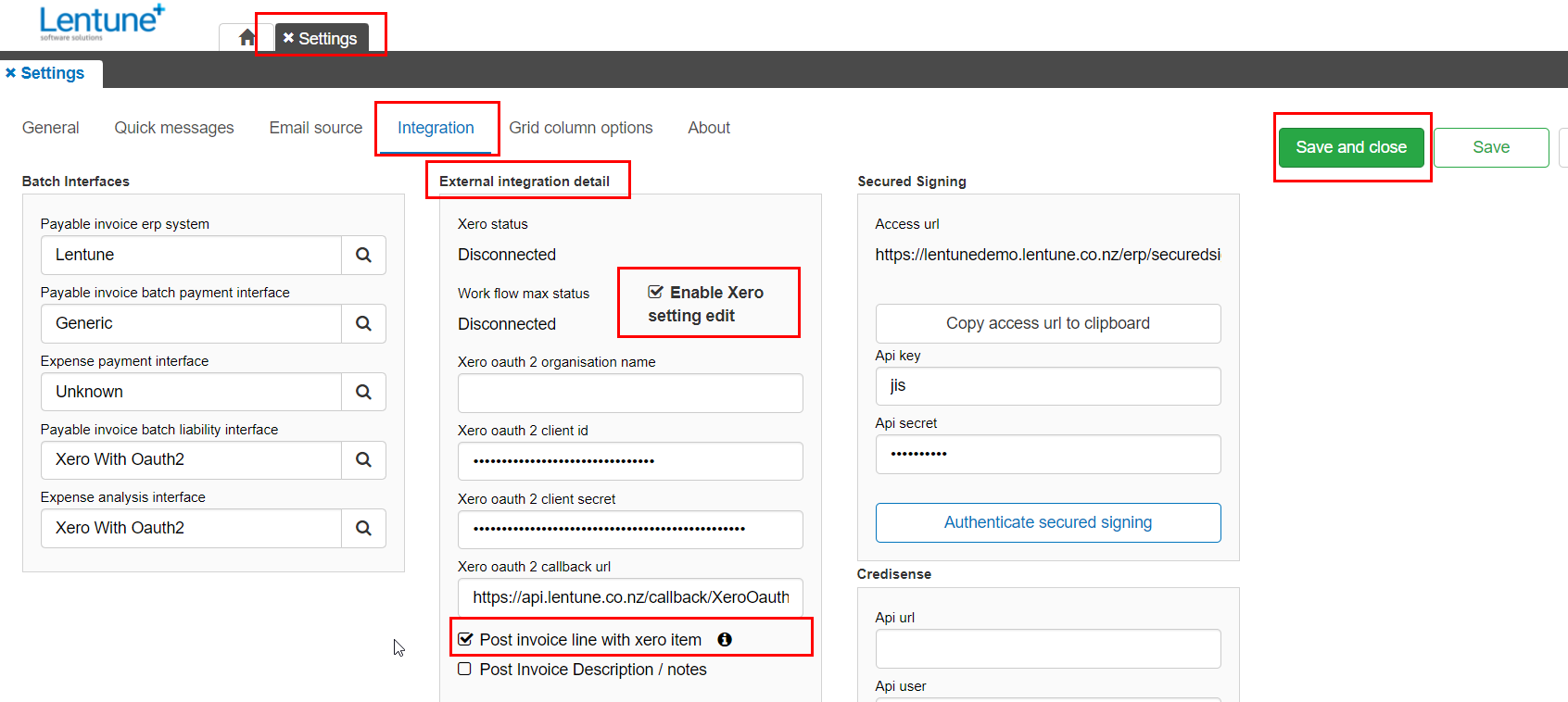
Task: Search Payable invoice erp system lookup
Action: 363,255
